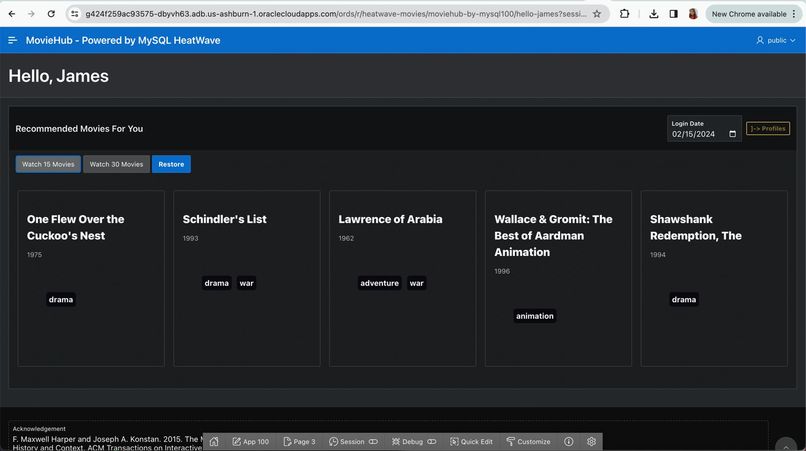This screenshot has width=806, height=451.
Task: Select Shawshank Redemption, The card title
Action: [695, 227]
